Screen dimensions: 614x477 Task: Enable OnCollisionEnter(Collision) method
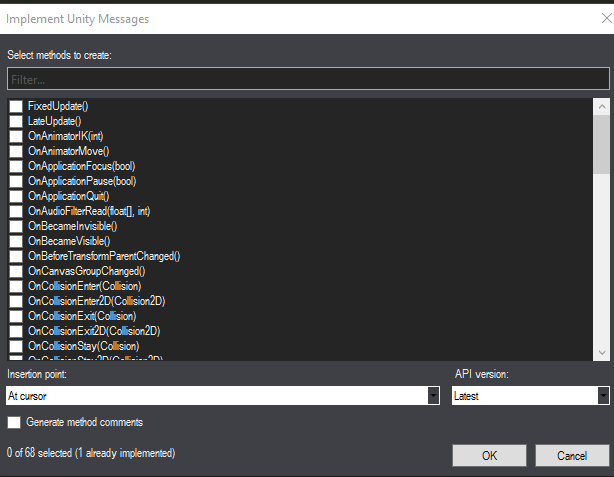16,286
